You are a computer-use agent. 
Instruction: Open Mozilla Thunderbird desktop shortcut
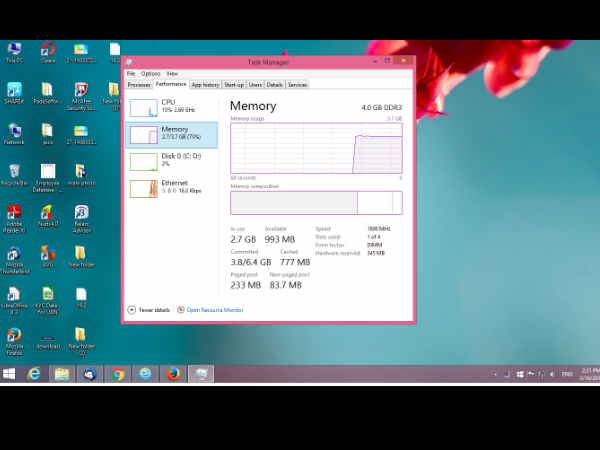coord(14,260)
